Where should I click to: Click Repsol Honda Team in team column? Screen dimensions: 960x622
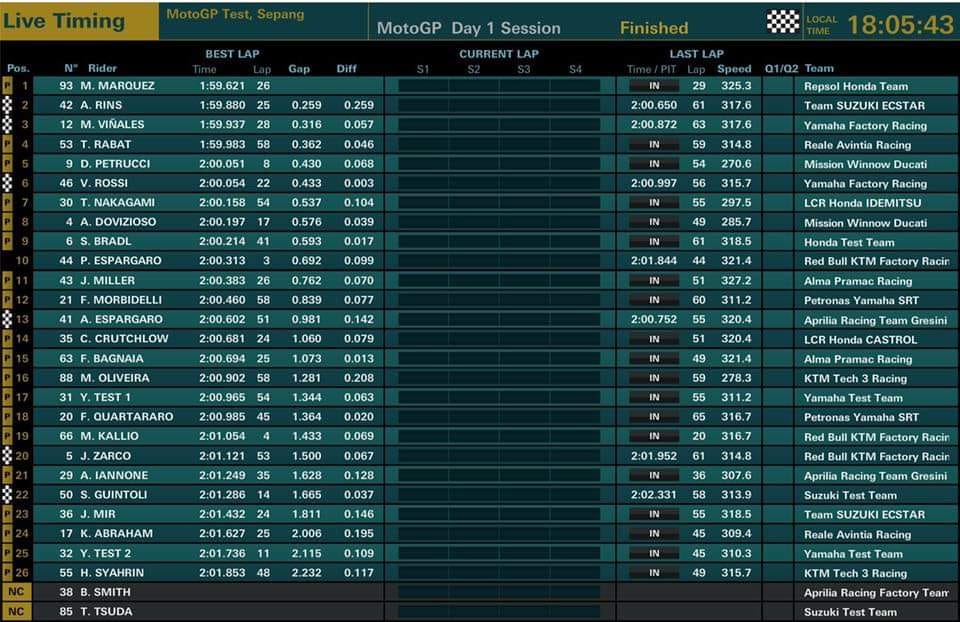856,86
